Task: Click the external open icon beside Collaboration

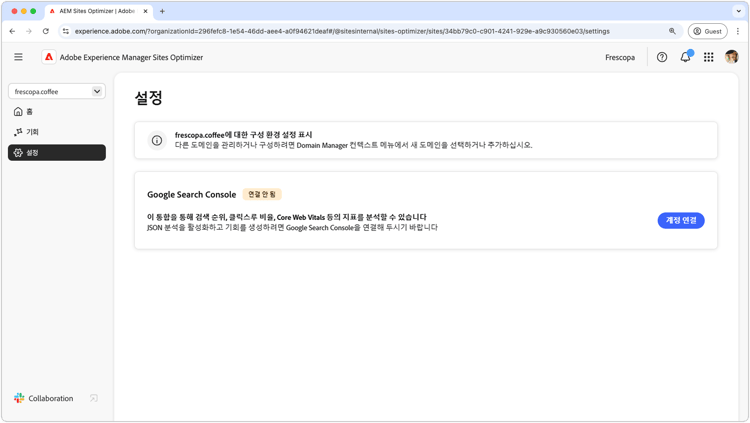Action: [94, 398]
